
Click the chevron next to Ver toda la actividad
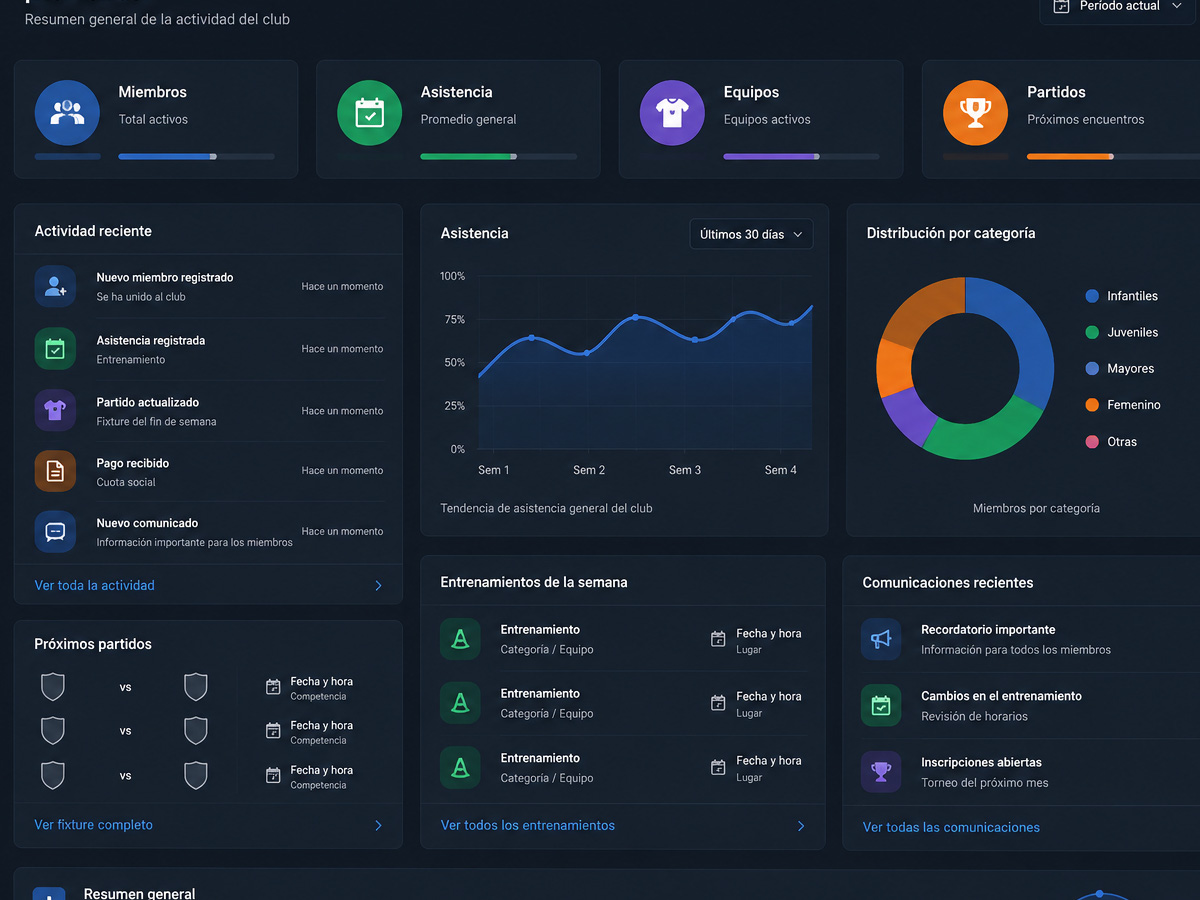click(x=378, y=586)
